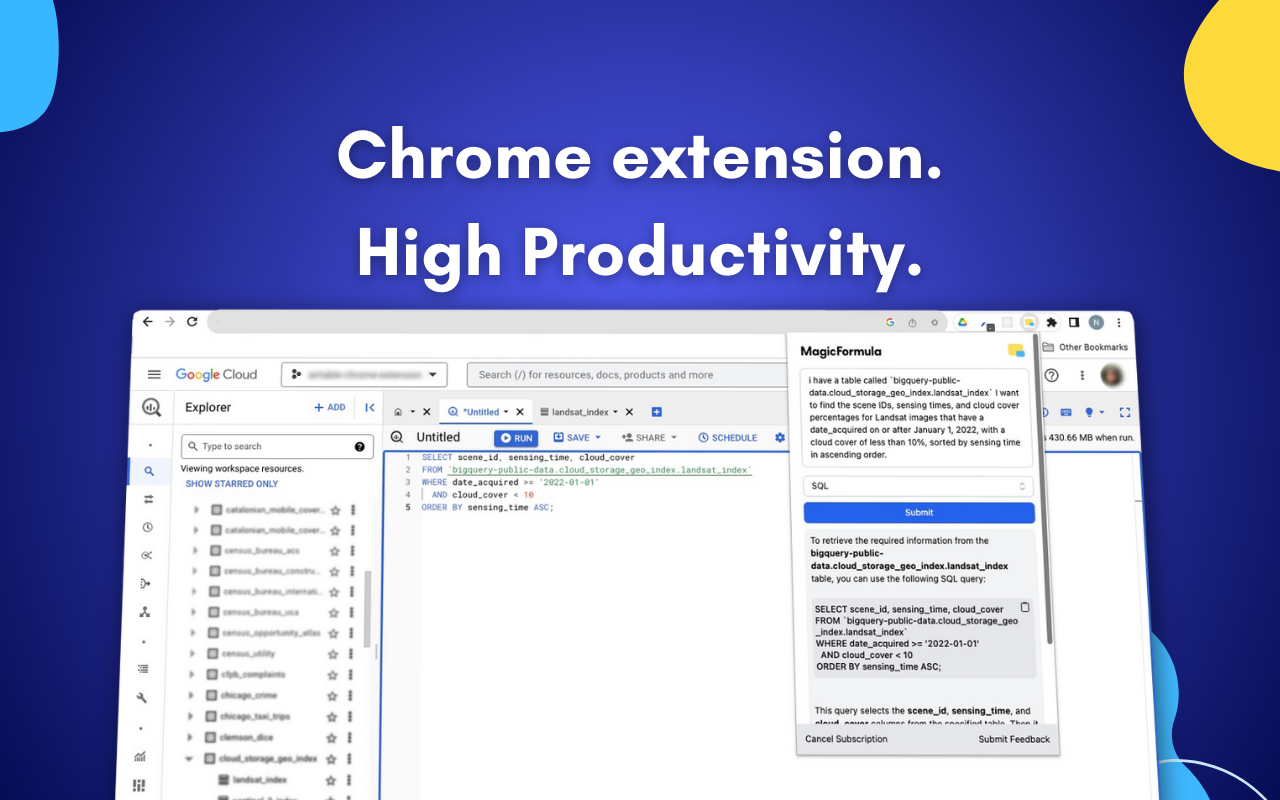Open the Google Cloud help question mark
The image size is (1280, 800).
pyautogui.click(x=1051, y=375)
